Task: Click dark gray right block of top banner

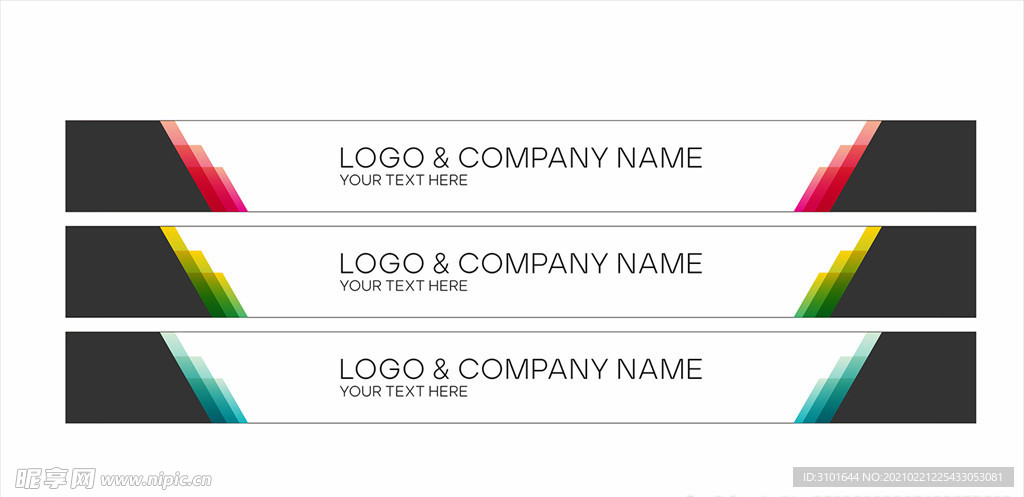Action: (x=921, y=167)
